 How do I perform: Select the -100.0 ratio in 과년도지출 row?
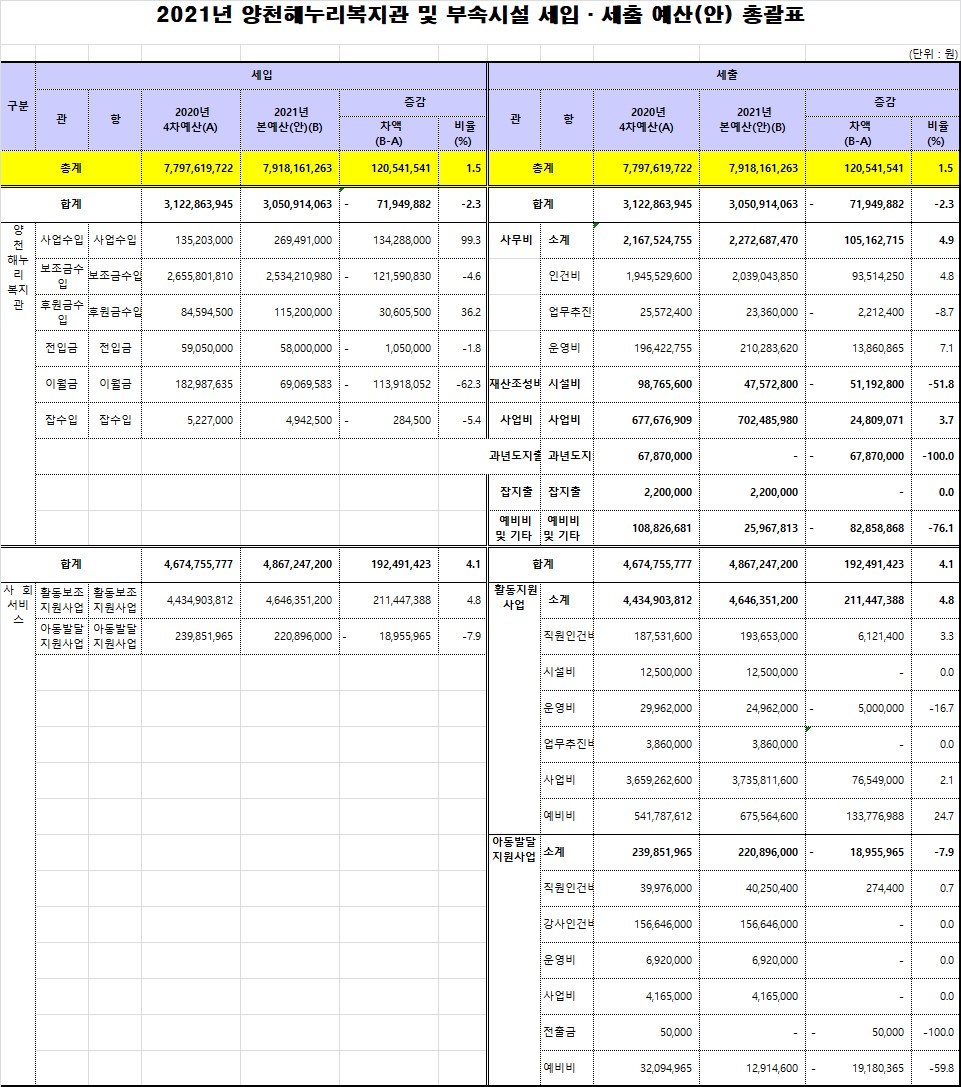(934, 456)
